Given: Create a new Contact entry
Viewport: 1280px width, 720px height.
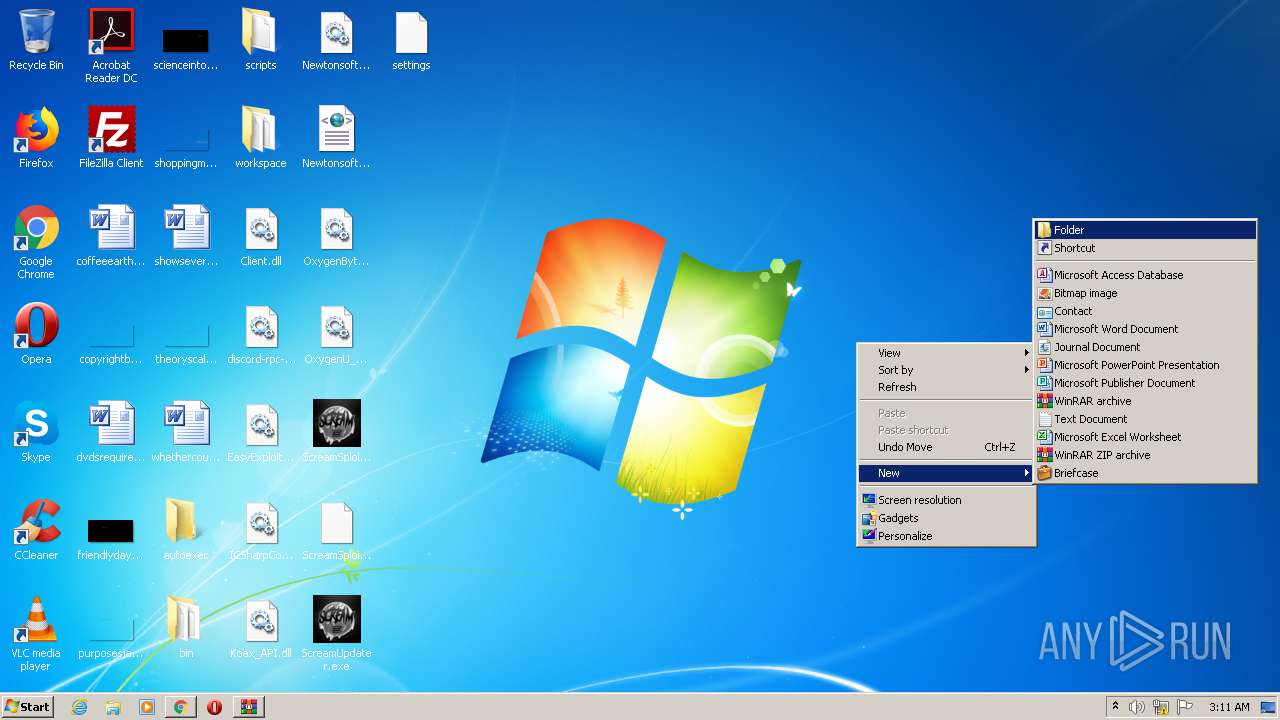Looking at the screenshot, I should coord(1145,311).
